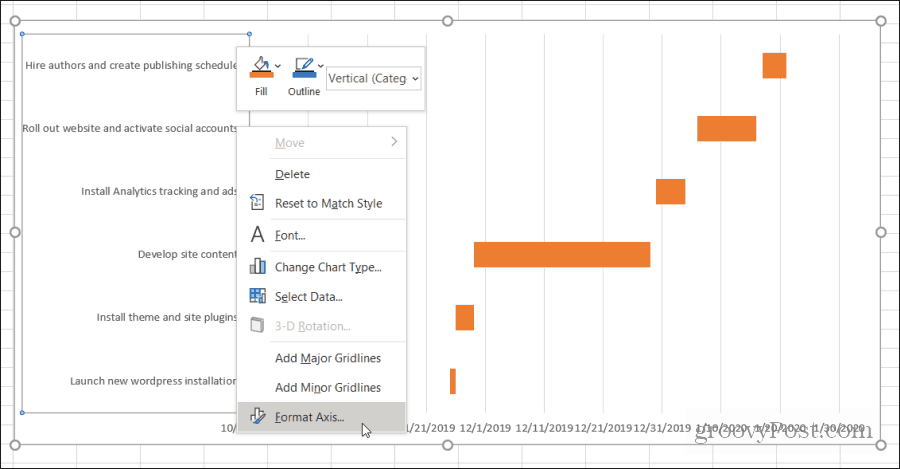Select the Install theme and plugins orange bar
900x469 pixels.
tap(465, 318)
